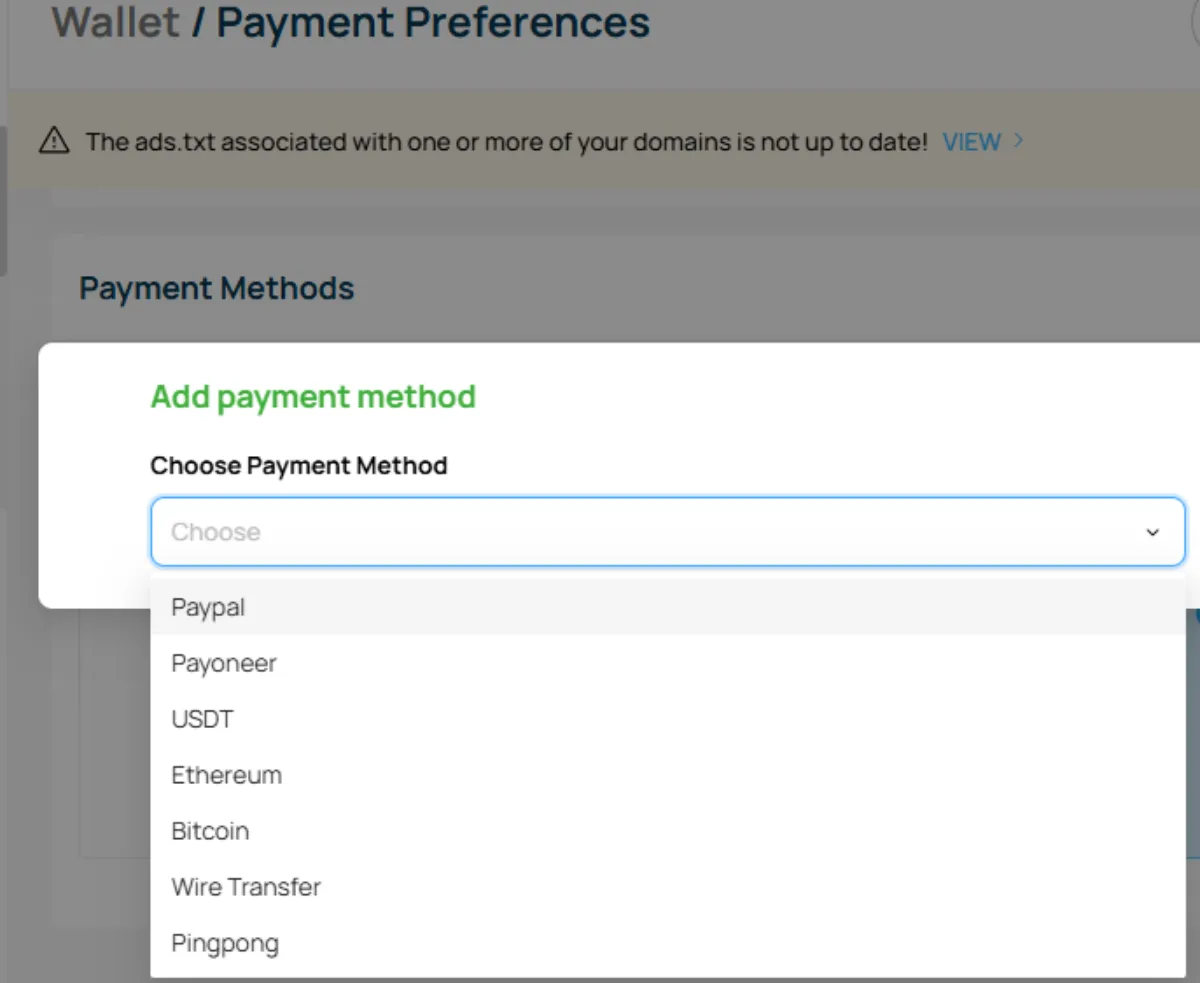Viewport: 1200px width, 983px height.
Task: Click the dropdown arrow on the Choose field
Action: point(1152,532)
